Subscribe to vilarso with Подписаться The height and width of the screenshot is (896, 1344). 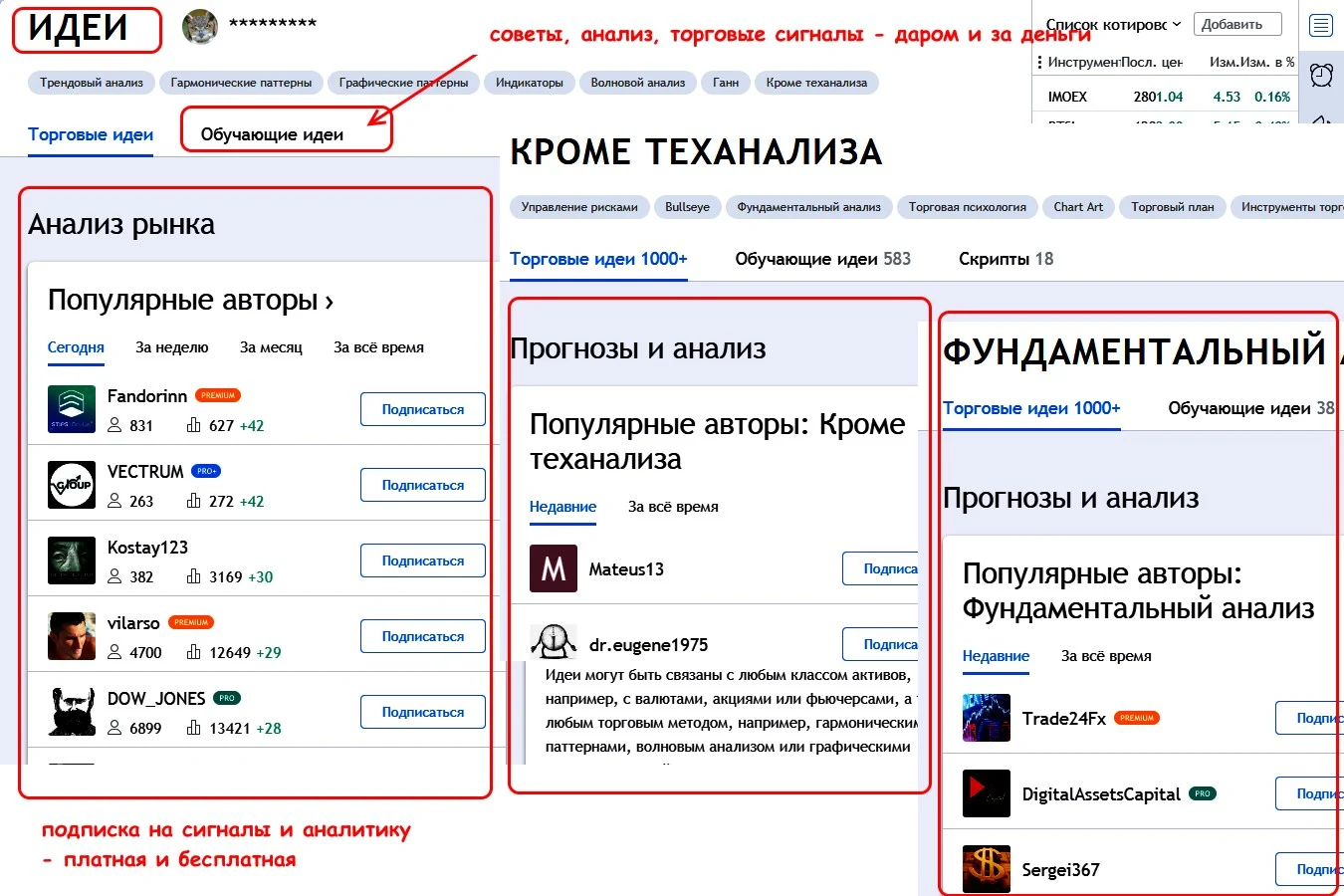[423, 636]
